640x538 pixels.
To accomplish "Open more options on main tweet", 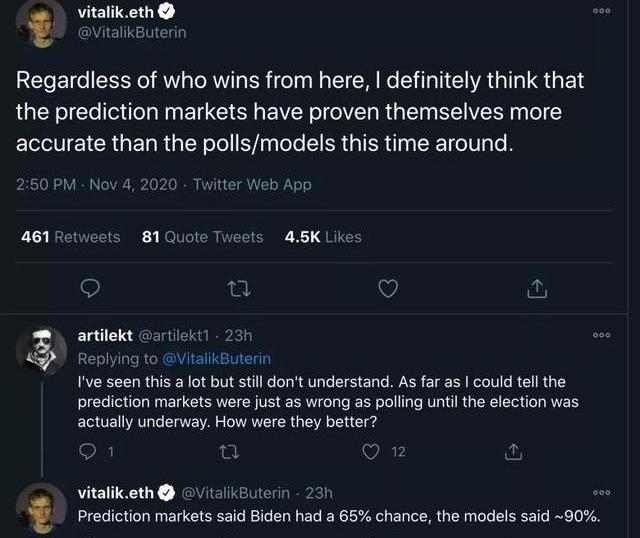I will pos(601,11).
